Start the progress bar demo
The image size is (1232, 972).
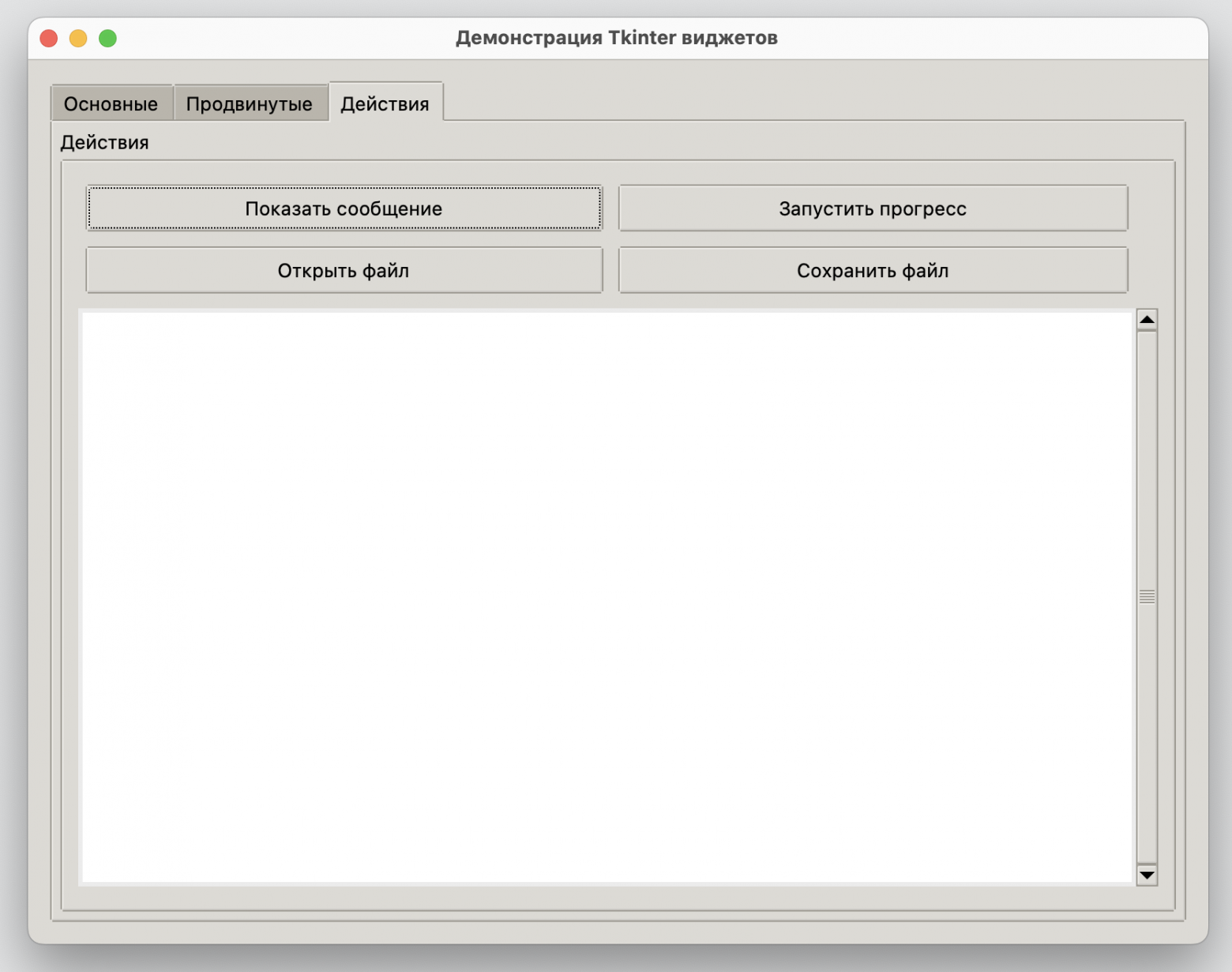873,208
